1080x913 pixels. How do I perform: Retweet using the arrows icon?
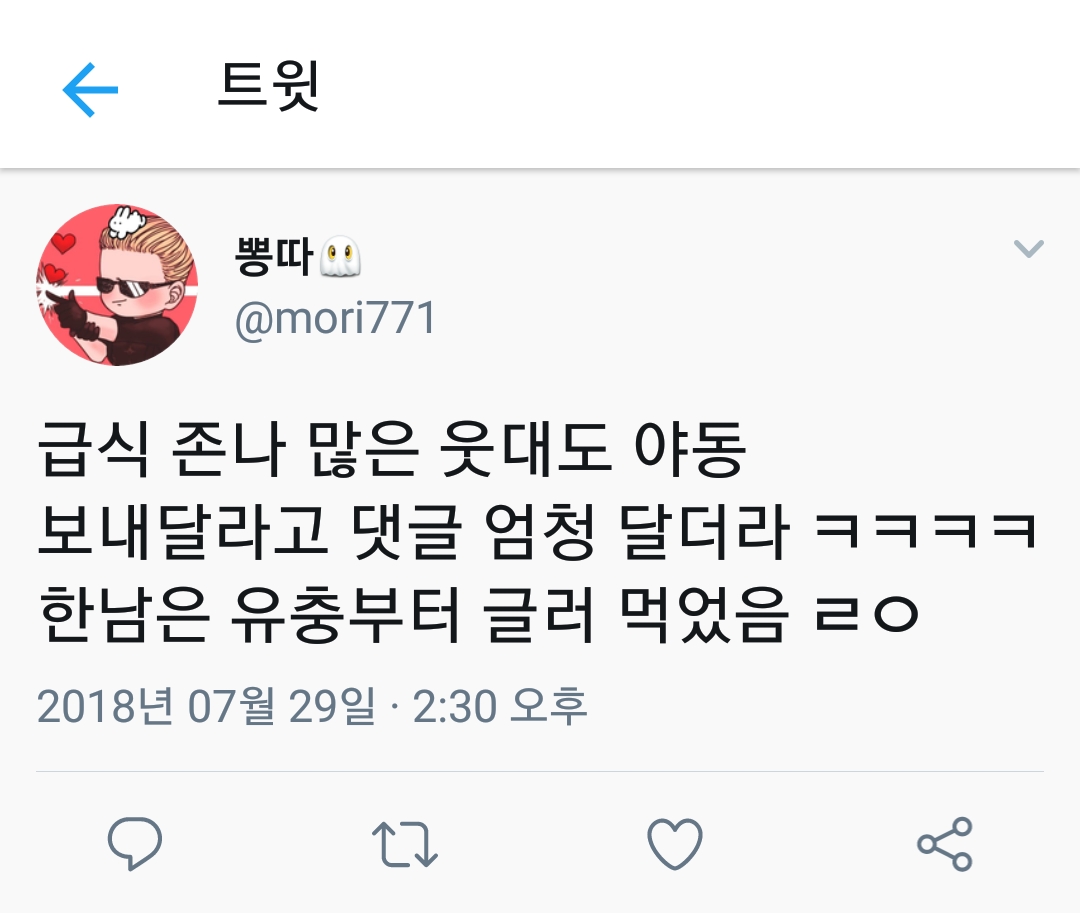(404, 843)
